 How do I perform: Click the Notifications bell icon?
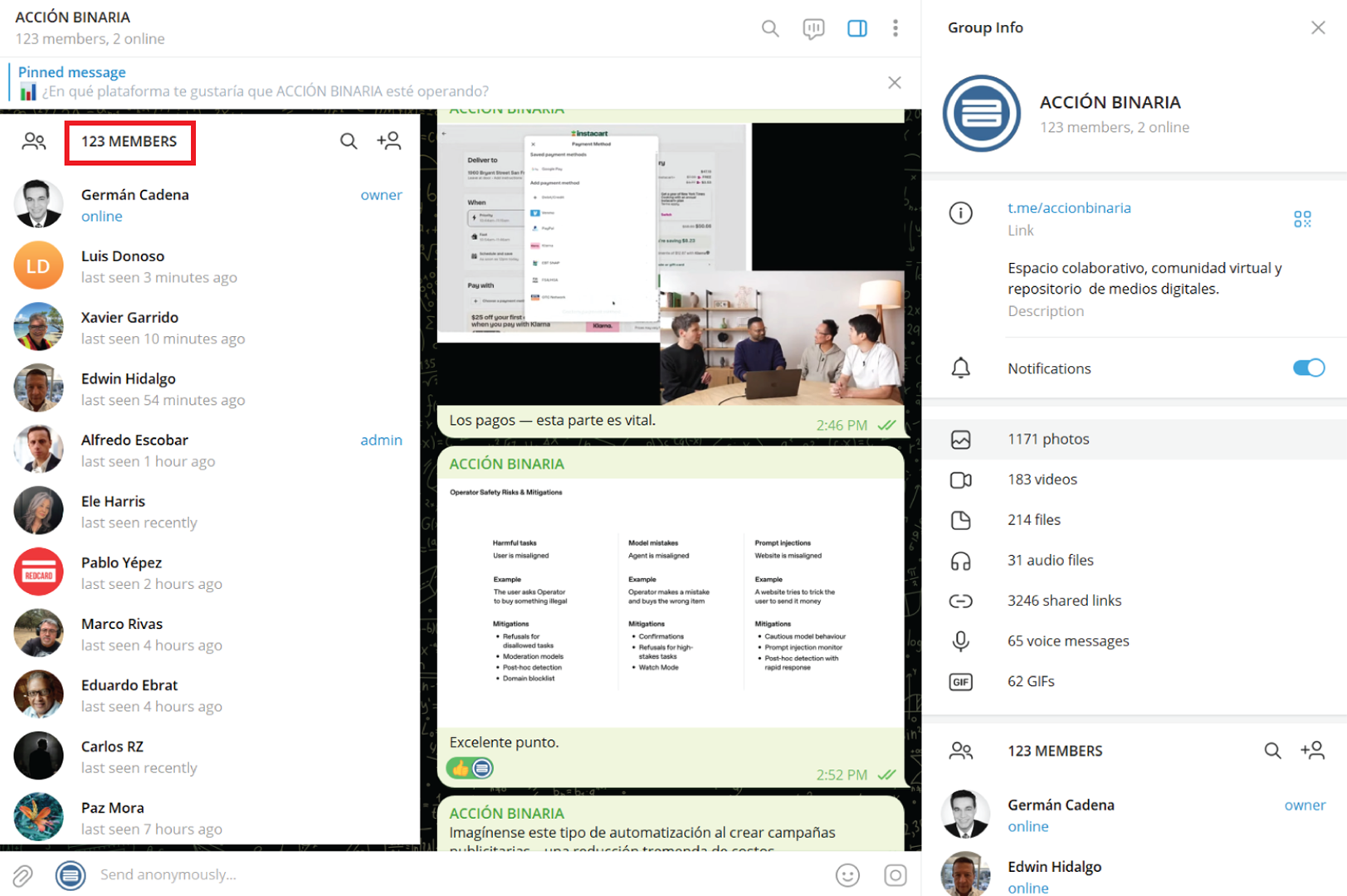tap(961, 368)
